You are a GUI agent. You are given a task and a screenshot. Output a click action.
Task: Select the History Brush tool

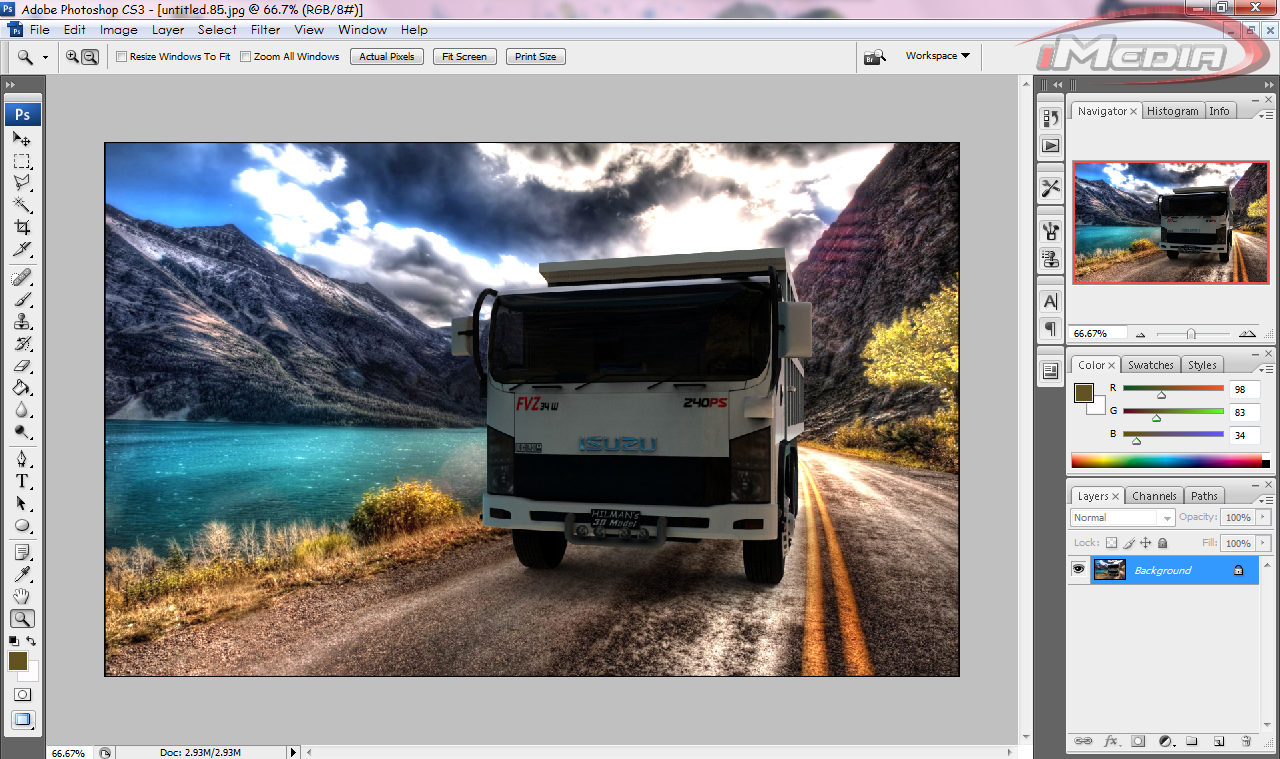point(22,344)
